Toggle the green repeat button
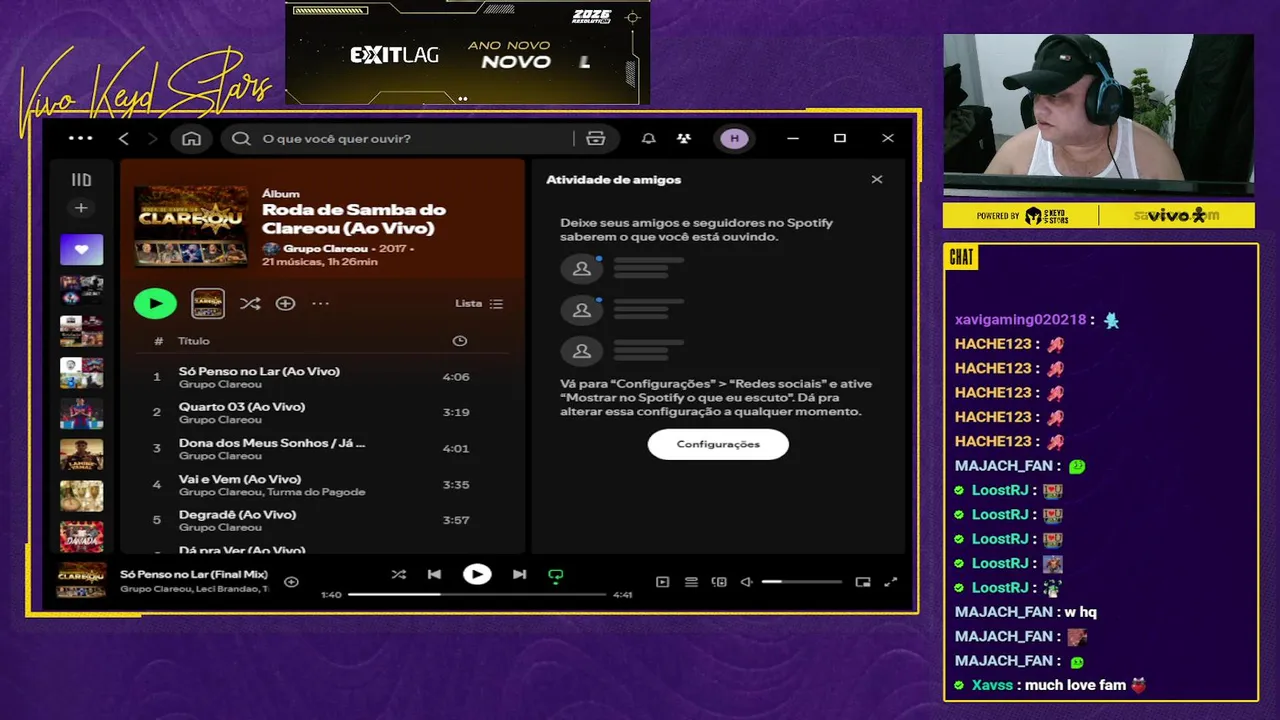 (x=556, y=575)
